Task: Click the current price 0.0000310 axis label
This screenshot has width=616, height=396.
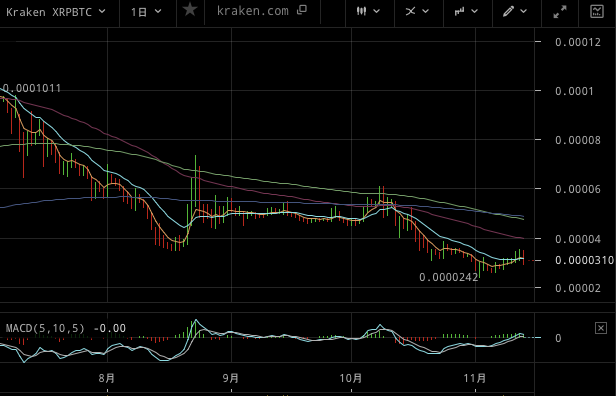Action: pyautogui.click(x=585, y=260)
